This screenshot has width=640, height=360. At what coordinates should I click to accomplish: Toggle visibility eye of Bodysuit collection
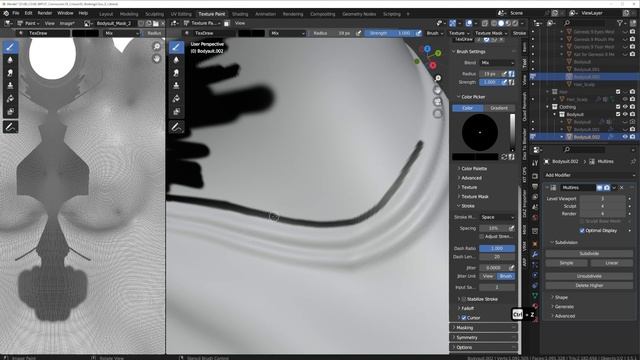click(x=625, y=114)
